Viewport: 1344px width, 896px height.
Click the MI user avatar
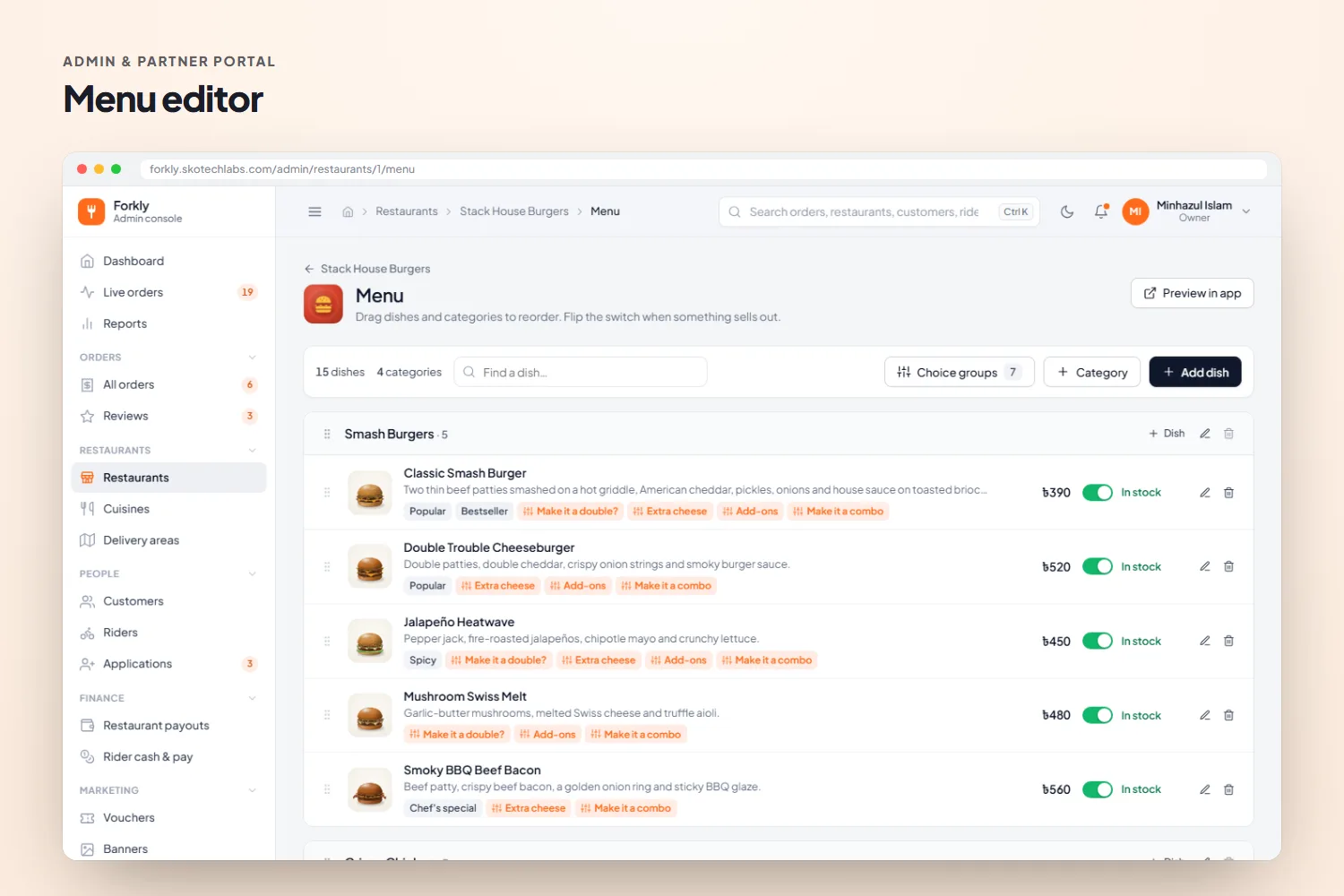click(1135, 211)
